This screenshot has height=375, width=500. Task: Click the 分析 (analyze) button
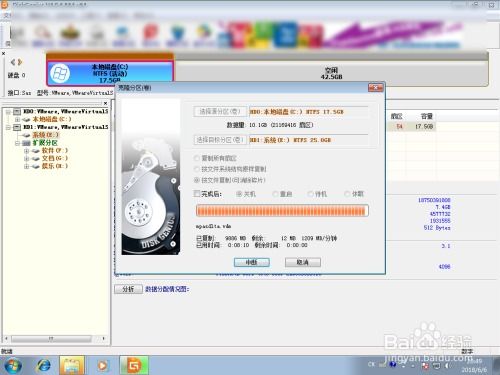click(x=128, y=289)
